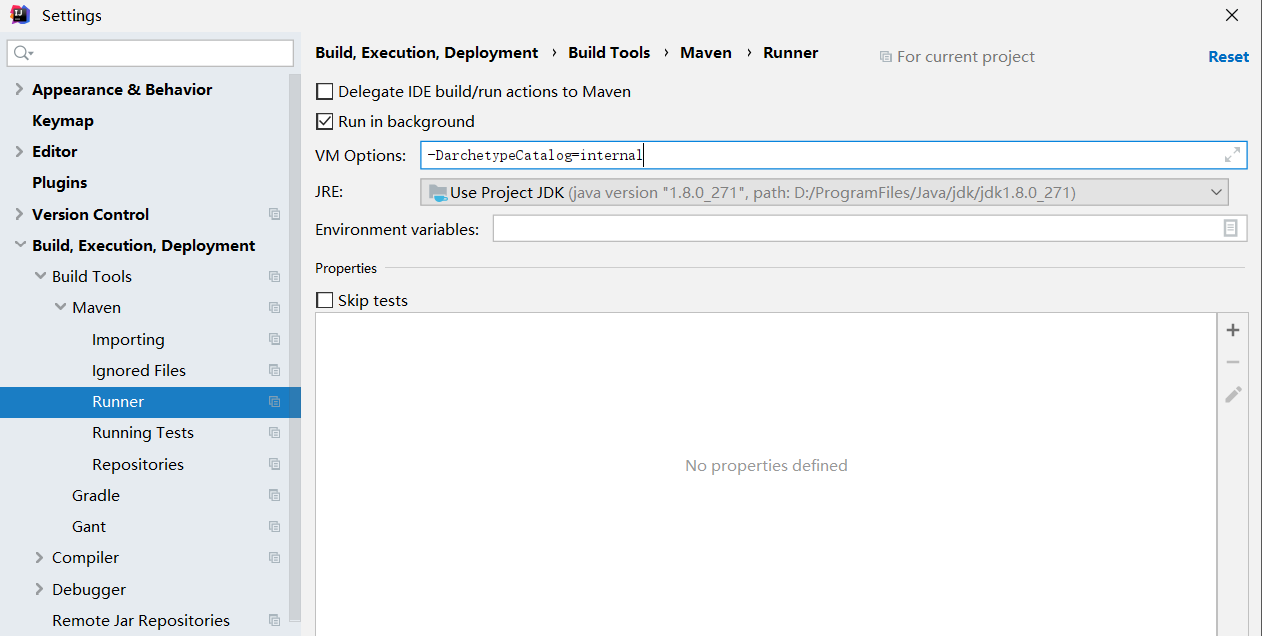The height and width of the screenshot is (636, 1262).
Task: Click the settings tree vertical scrollbar
Action: [295, 350]
